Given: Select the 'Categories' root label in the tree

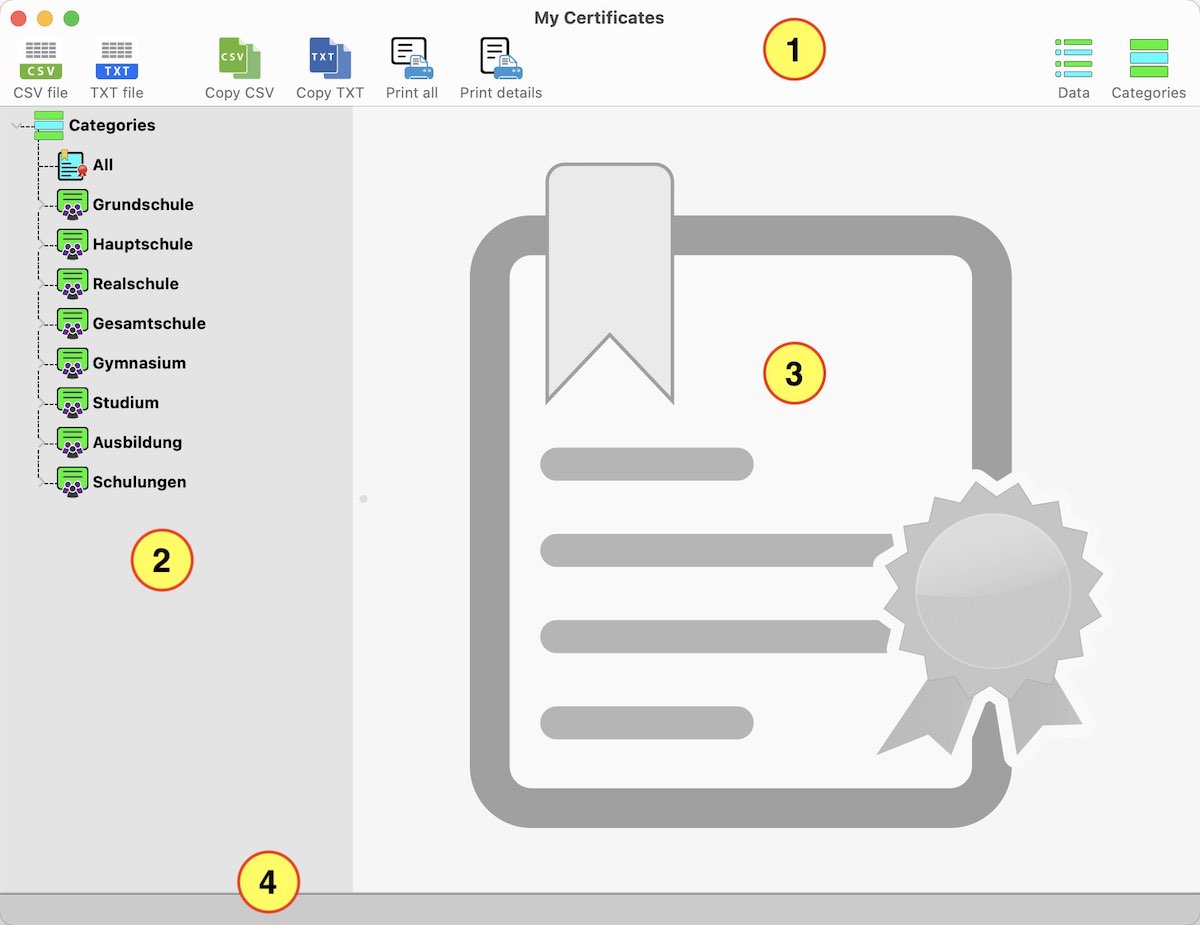Looking at the screenshot, I should (112, 125).
